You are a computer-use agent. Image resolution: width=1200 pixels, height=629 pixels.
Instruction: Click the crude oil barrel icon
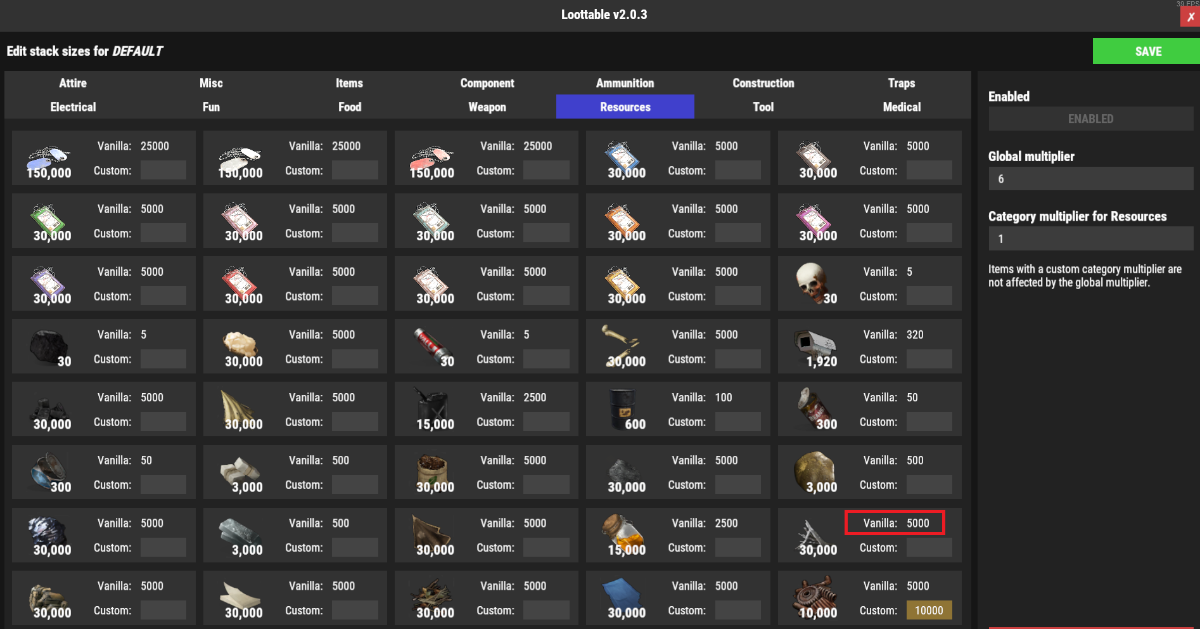pyautogui.click(x=623, y=407)
